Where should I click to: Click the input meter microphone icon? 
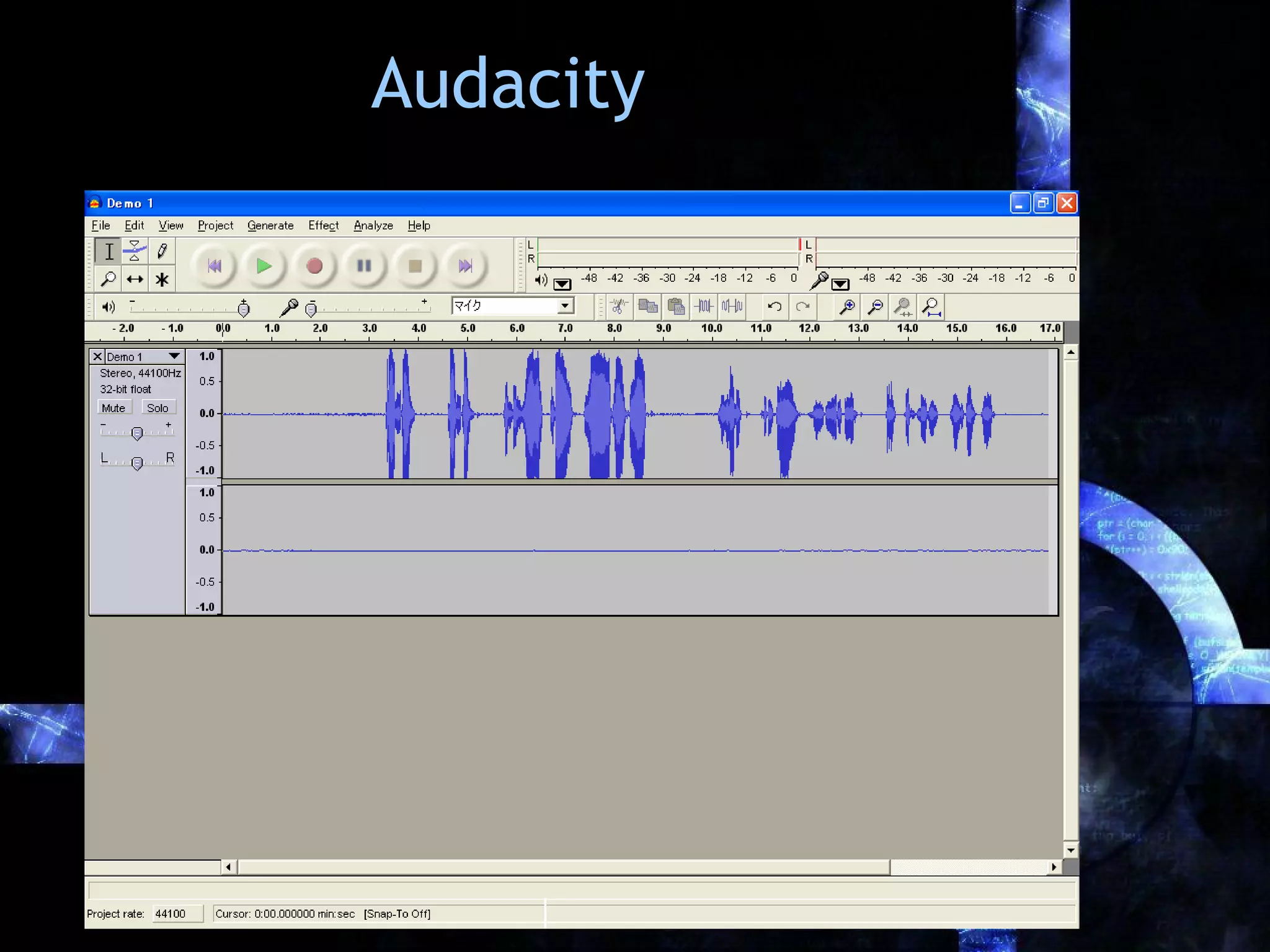click(819, 280)
